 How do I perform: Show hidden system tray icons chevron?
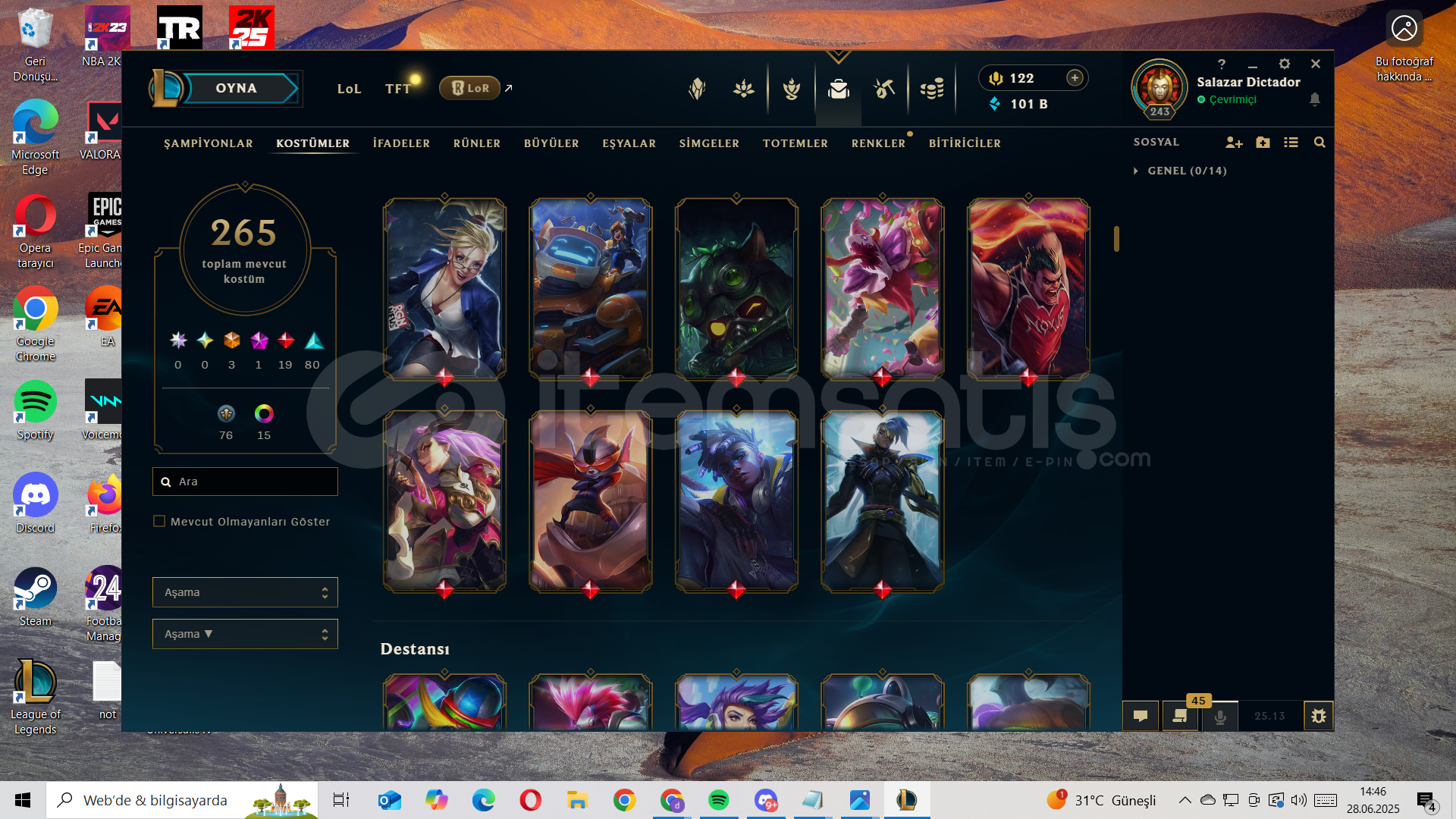(x=1185, y=800)
